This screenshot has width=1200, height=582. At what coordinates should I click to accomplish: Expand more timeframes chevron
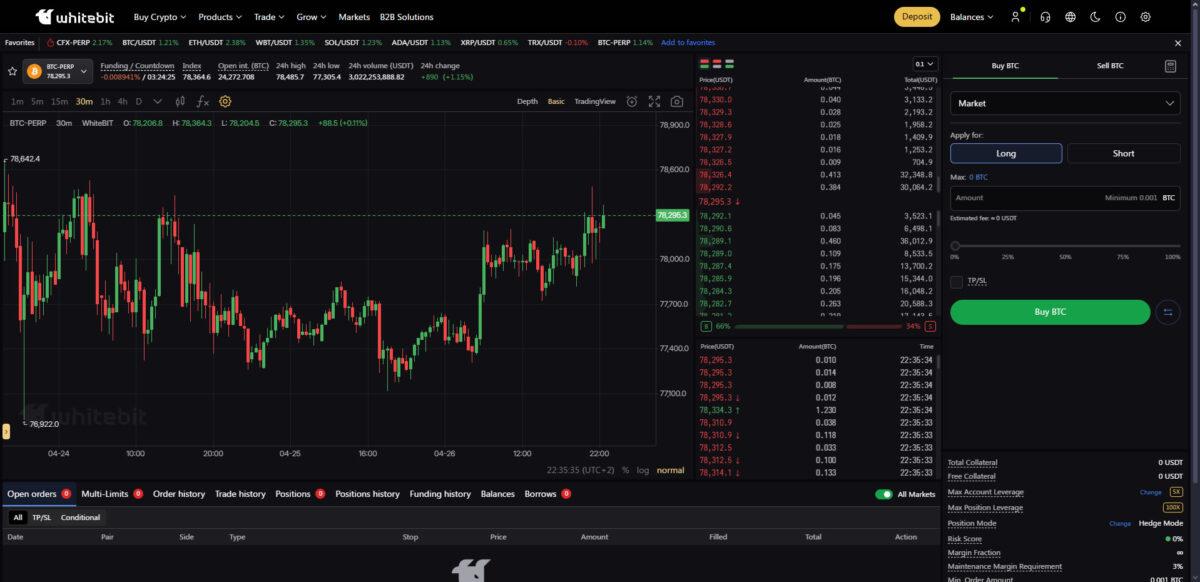[x=157, y=101]
